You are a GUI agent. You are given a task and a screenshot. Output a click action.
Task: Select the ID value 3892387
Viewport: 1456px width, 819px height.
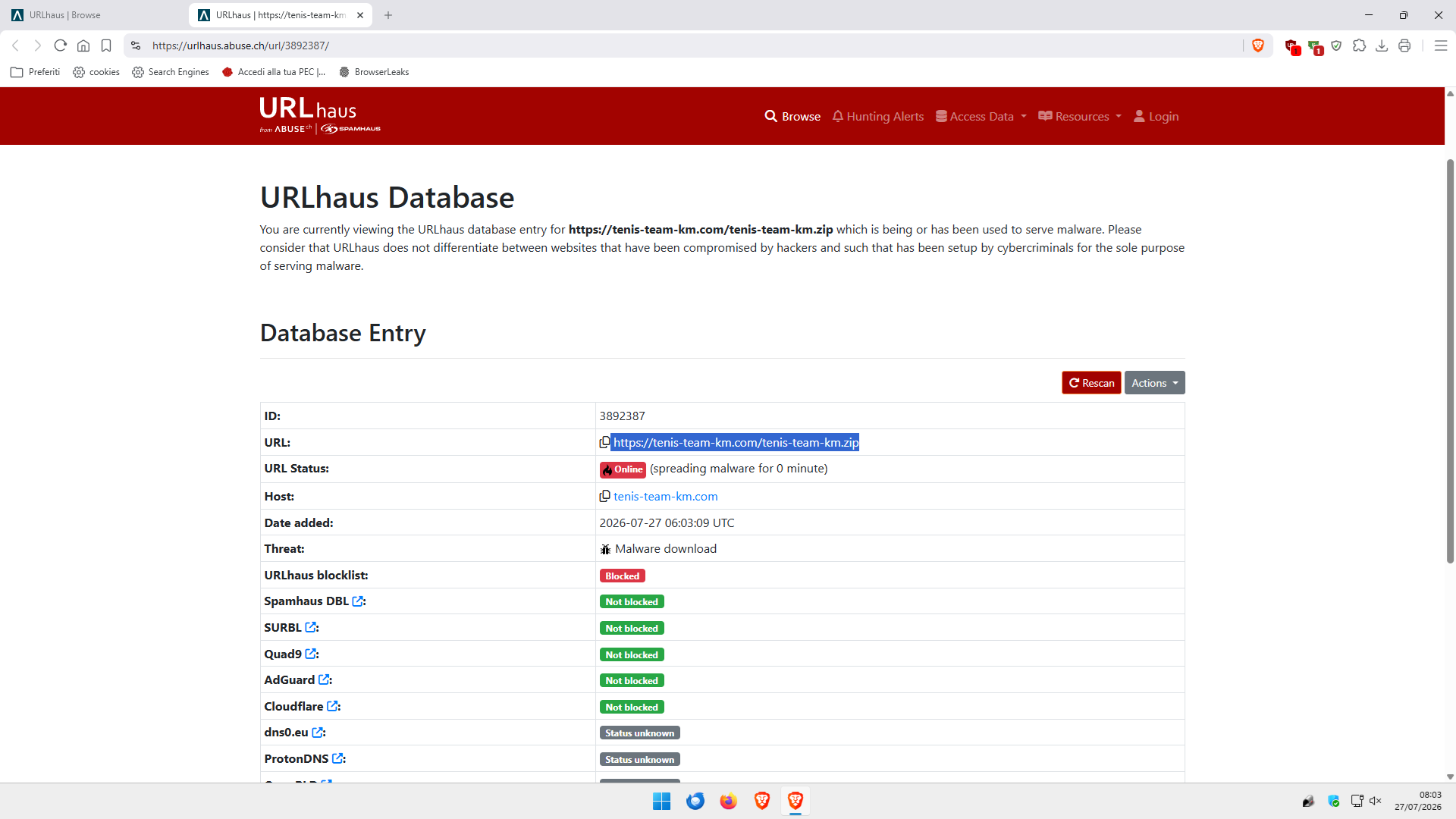pyautogui.click(x=622, y=416)
